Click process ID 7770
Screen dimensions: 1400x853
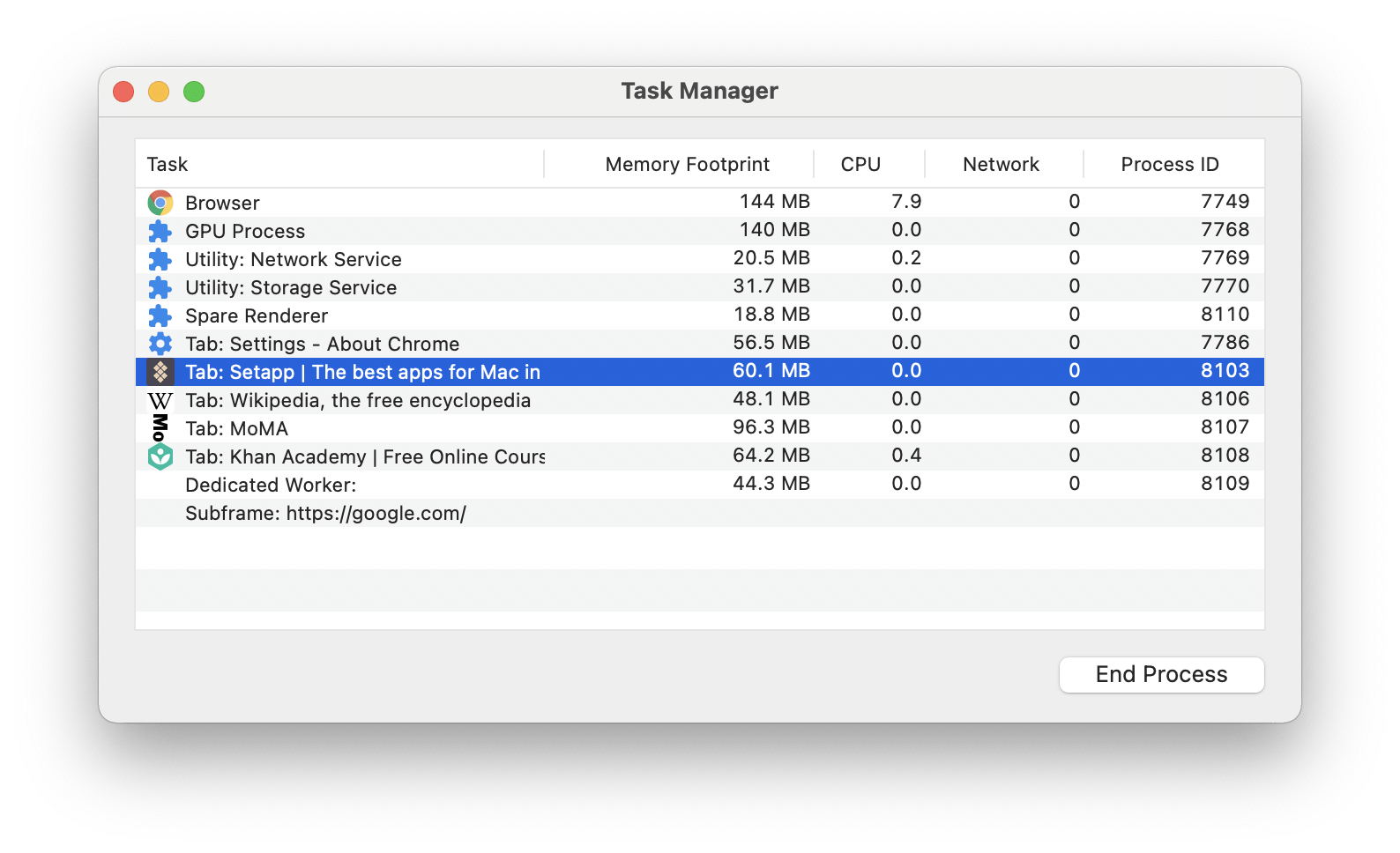click(1225, 286)
